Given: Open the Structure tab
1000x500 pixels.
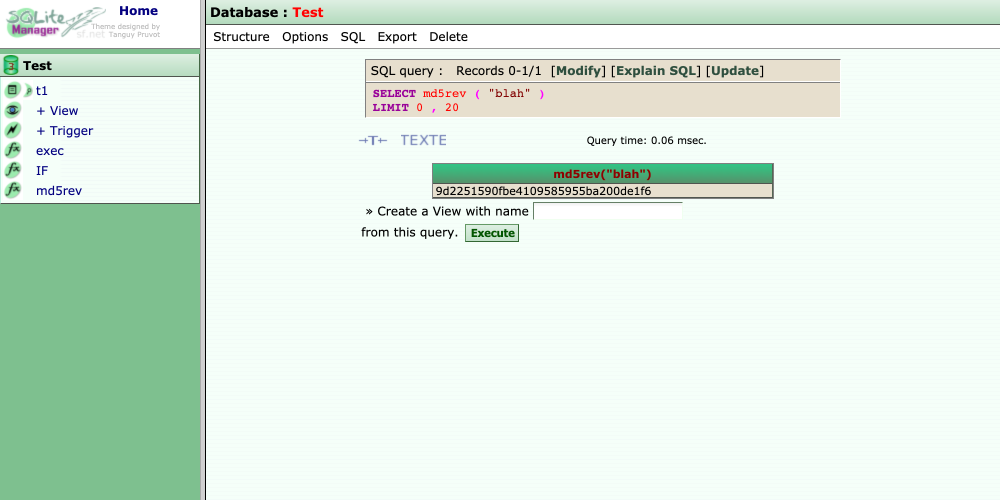Looking at the screenshot, I should tap(241, 37).
